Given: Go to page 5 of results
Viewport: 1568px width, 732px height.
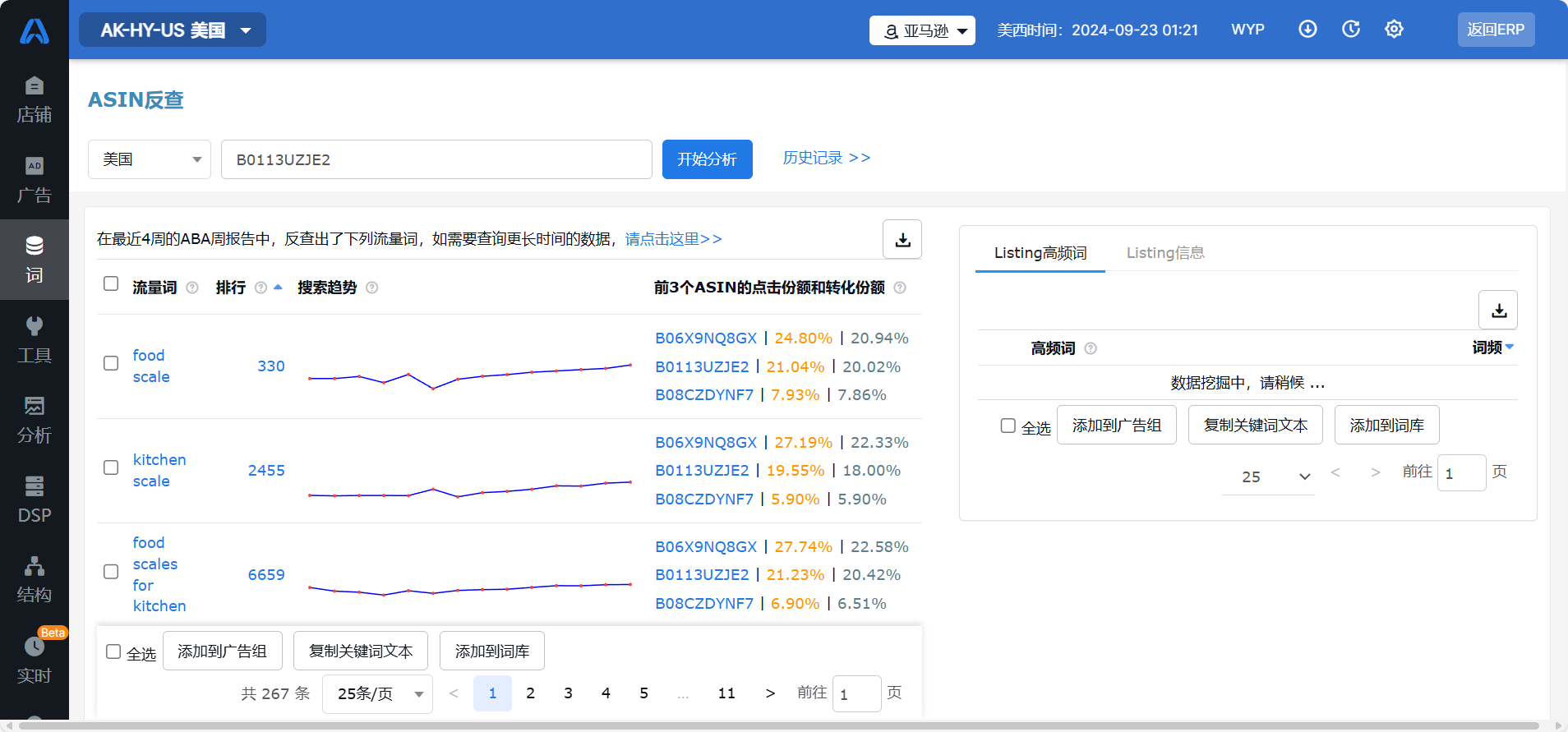Looking at the screenshot, I should click(x=643, y=693).
